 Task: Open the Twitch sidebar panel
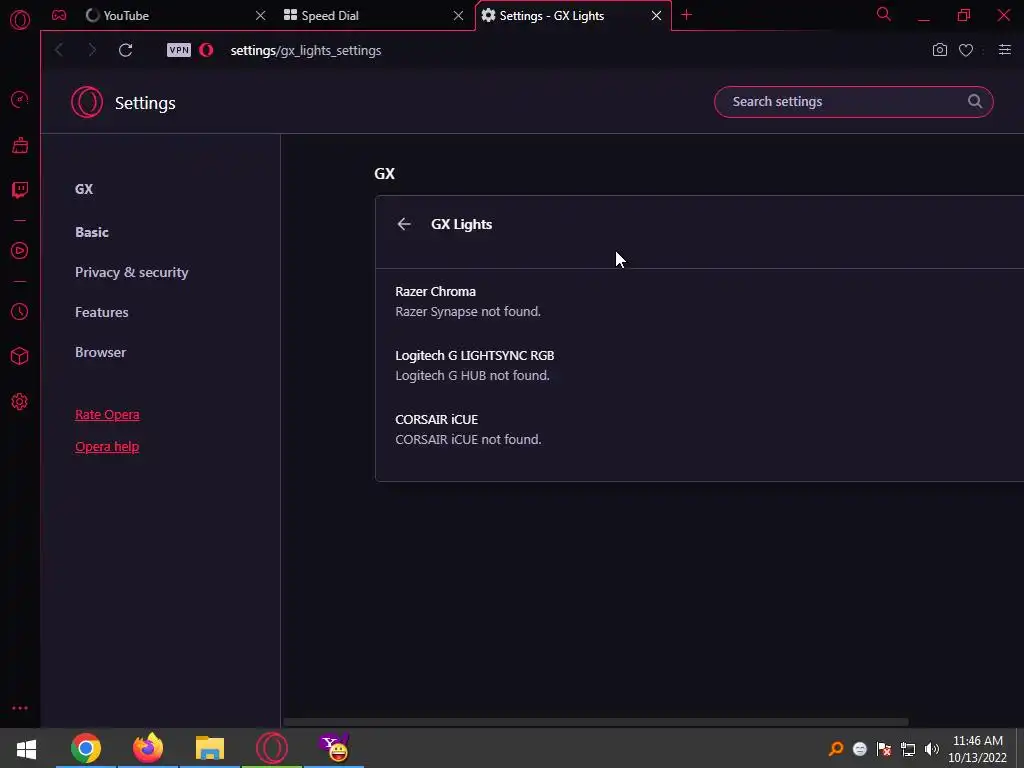(x=20, y=190)
